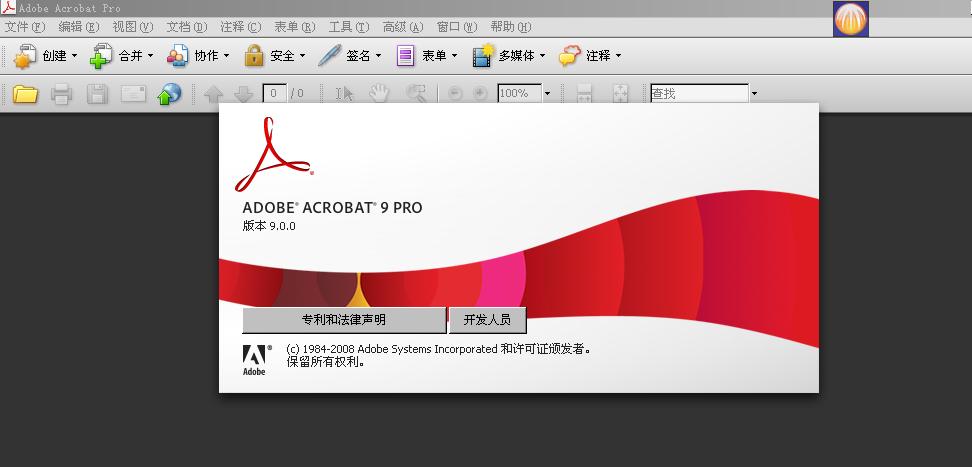Expand the 安全 dropdown arrow
Screen dimensions: 972x467
click(x=303, y=56)
